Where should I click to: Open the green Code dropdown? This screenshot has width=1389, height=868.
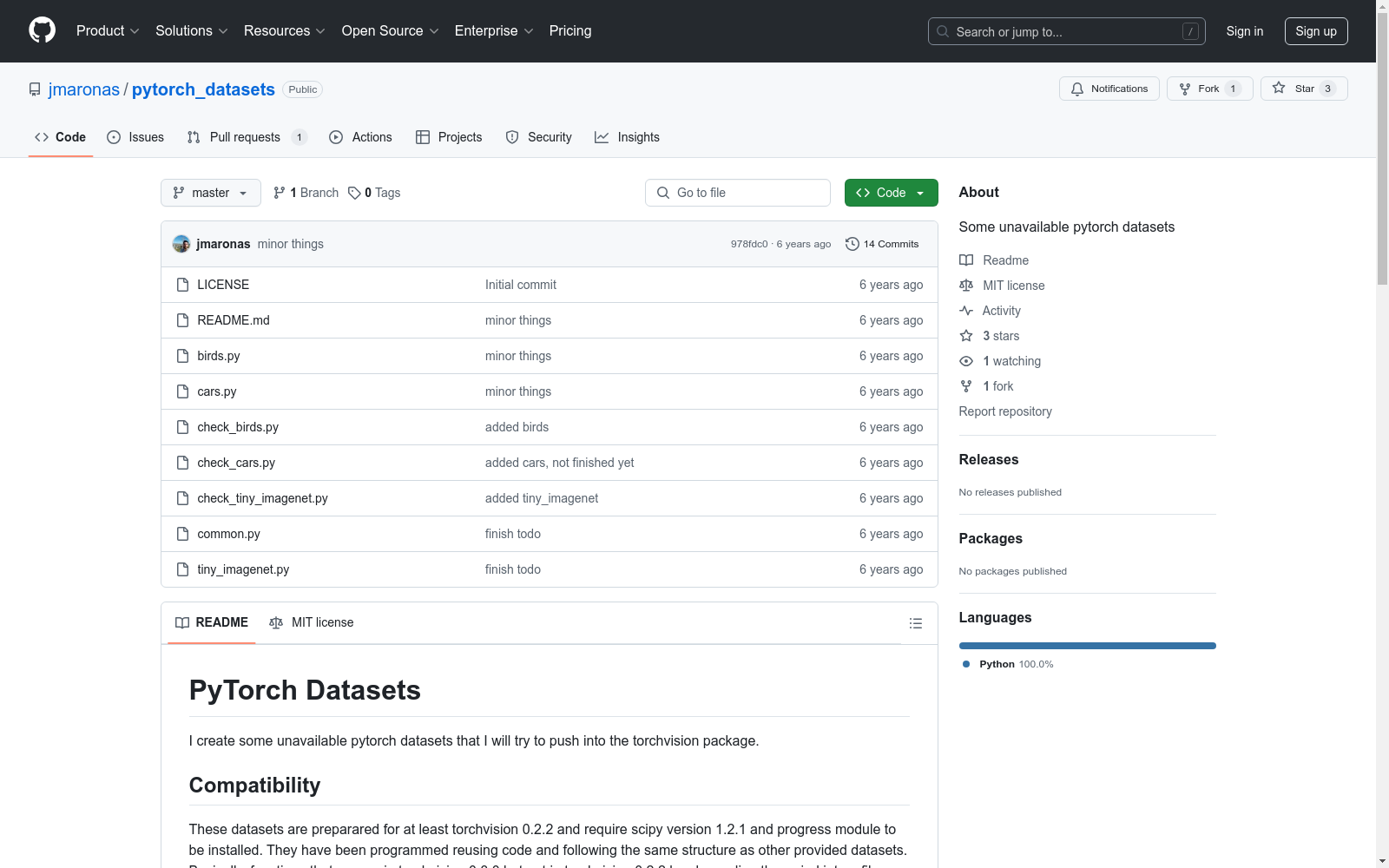(x=891, y=193)
